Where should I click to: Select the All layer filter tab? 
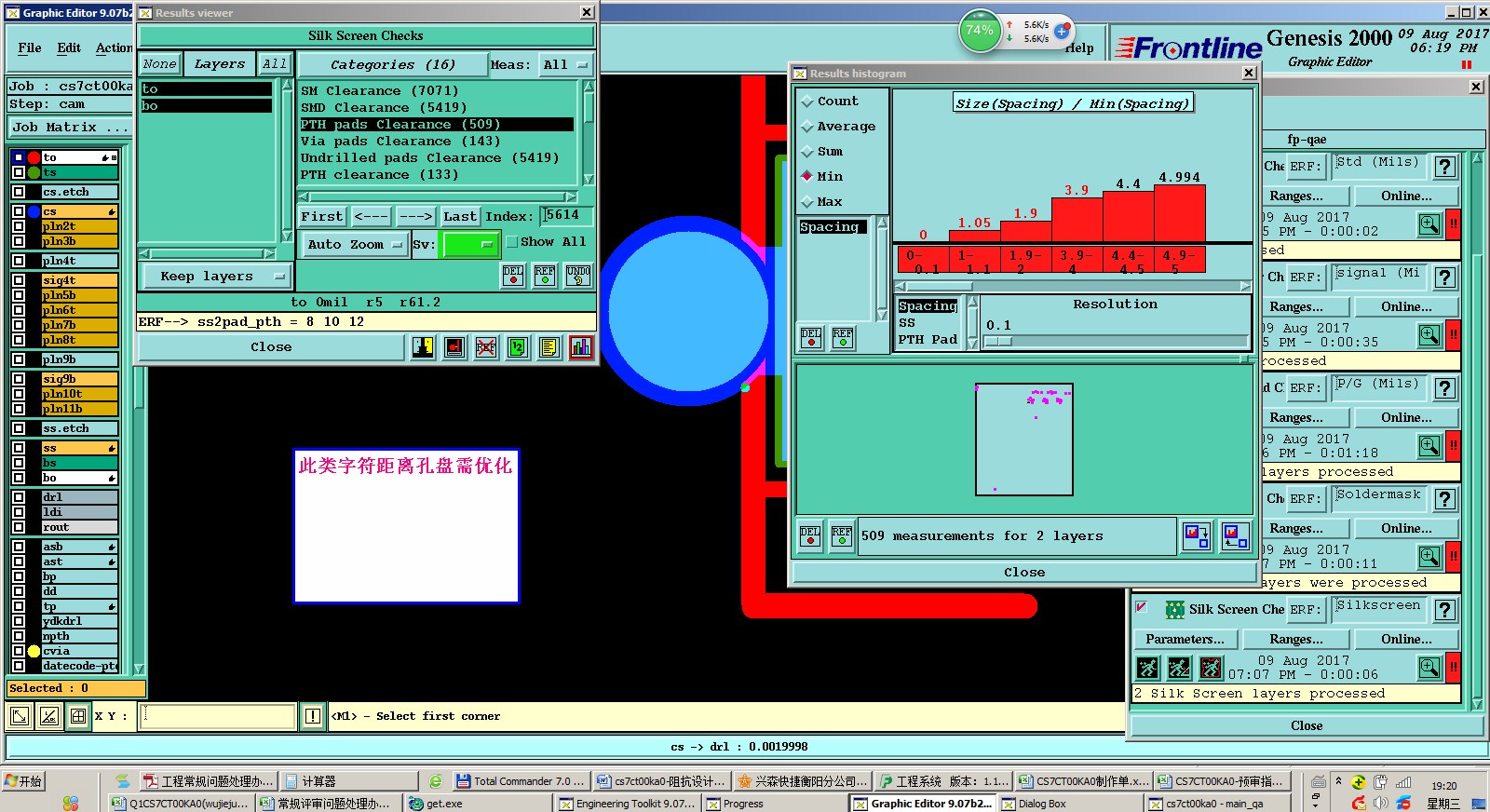(275, 64)
